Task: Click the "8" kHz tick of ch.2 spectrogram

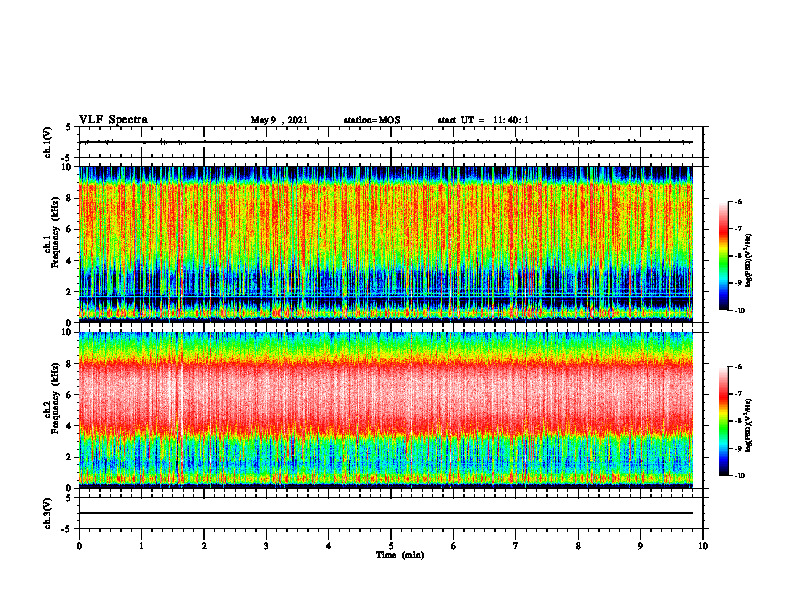Action: click(69, 364)
